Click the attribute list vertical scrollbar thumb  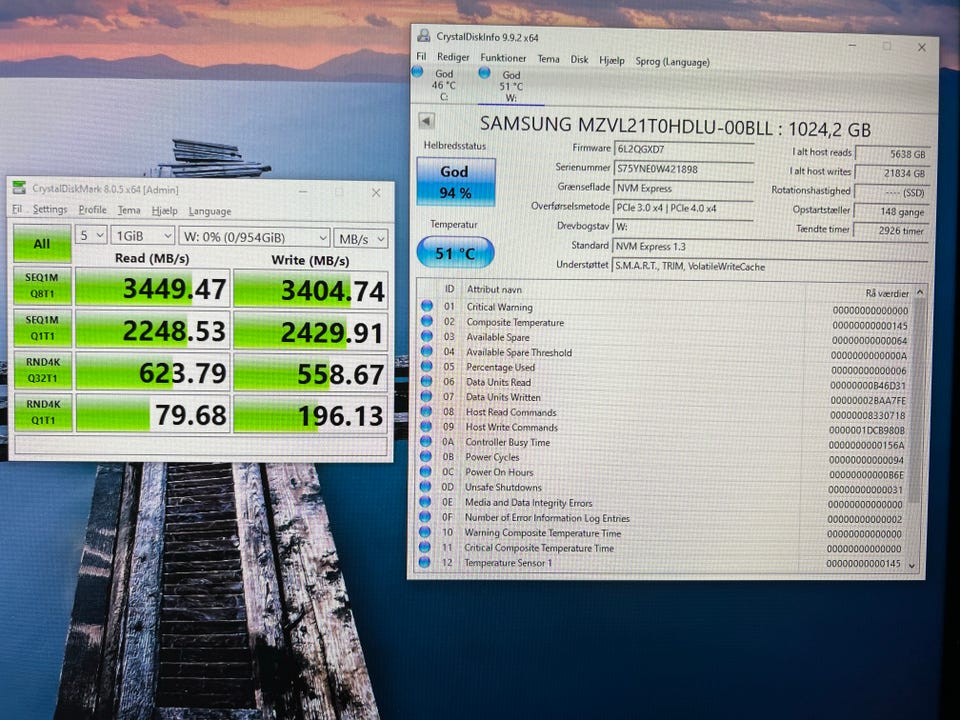click(x=917, y=398)
